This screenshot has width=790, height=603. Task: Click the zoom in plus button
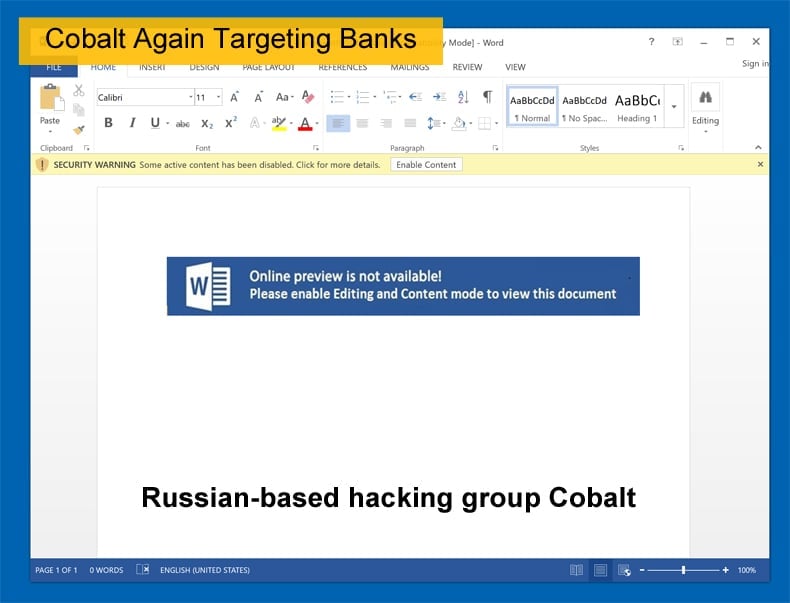(726, 570)
